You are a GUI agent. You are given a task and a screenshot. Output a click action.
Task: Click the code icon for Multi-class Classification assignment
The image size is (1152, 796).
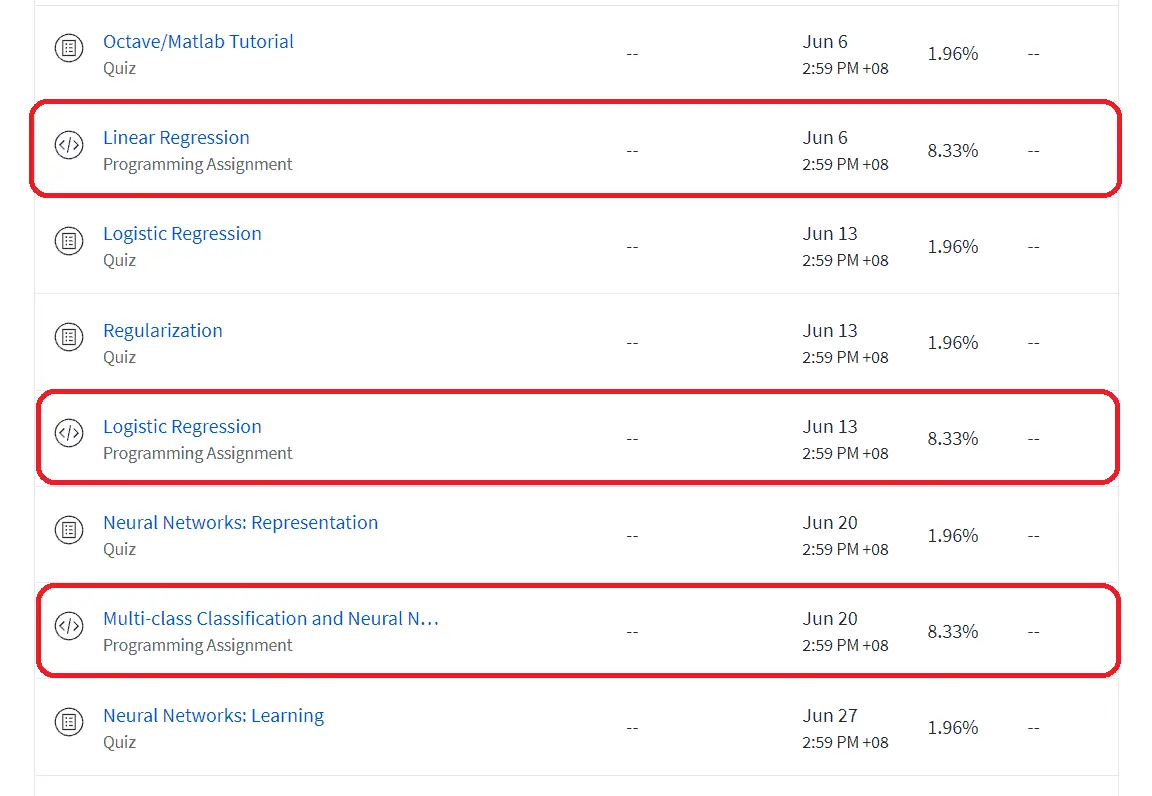68,626
